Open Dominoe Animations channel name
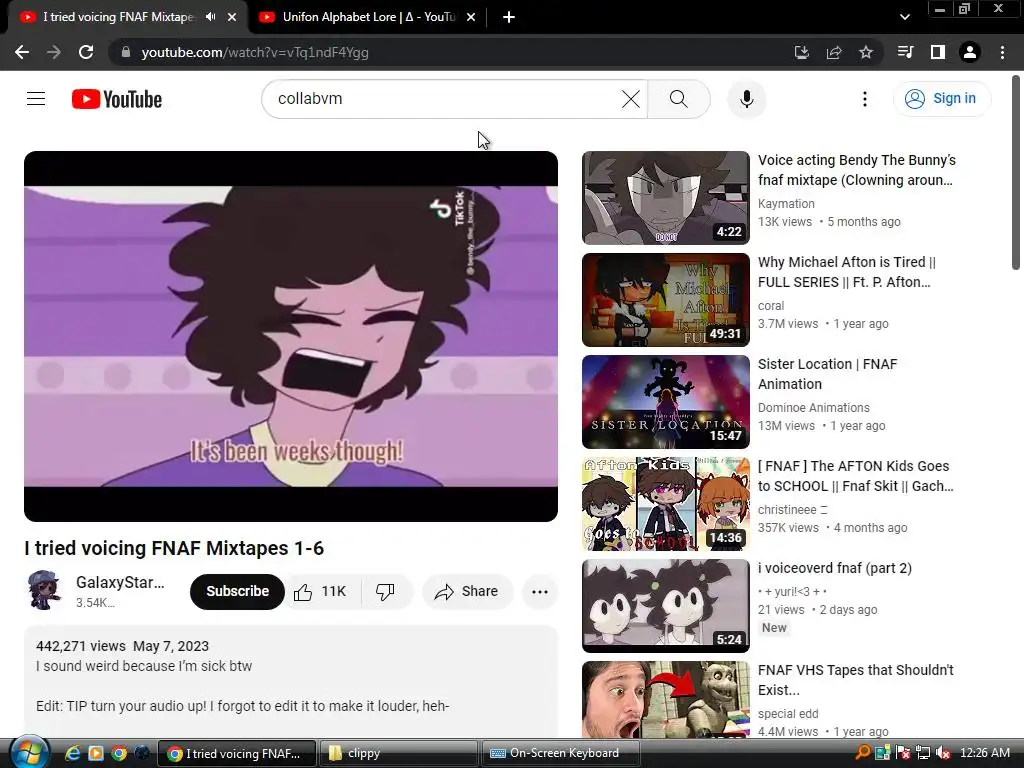1024x768 pixels. pos(814,408)
